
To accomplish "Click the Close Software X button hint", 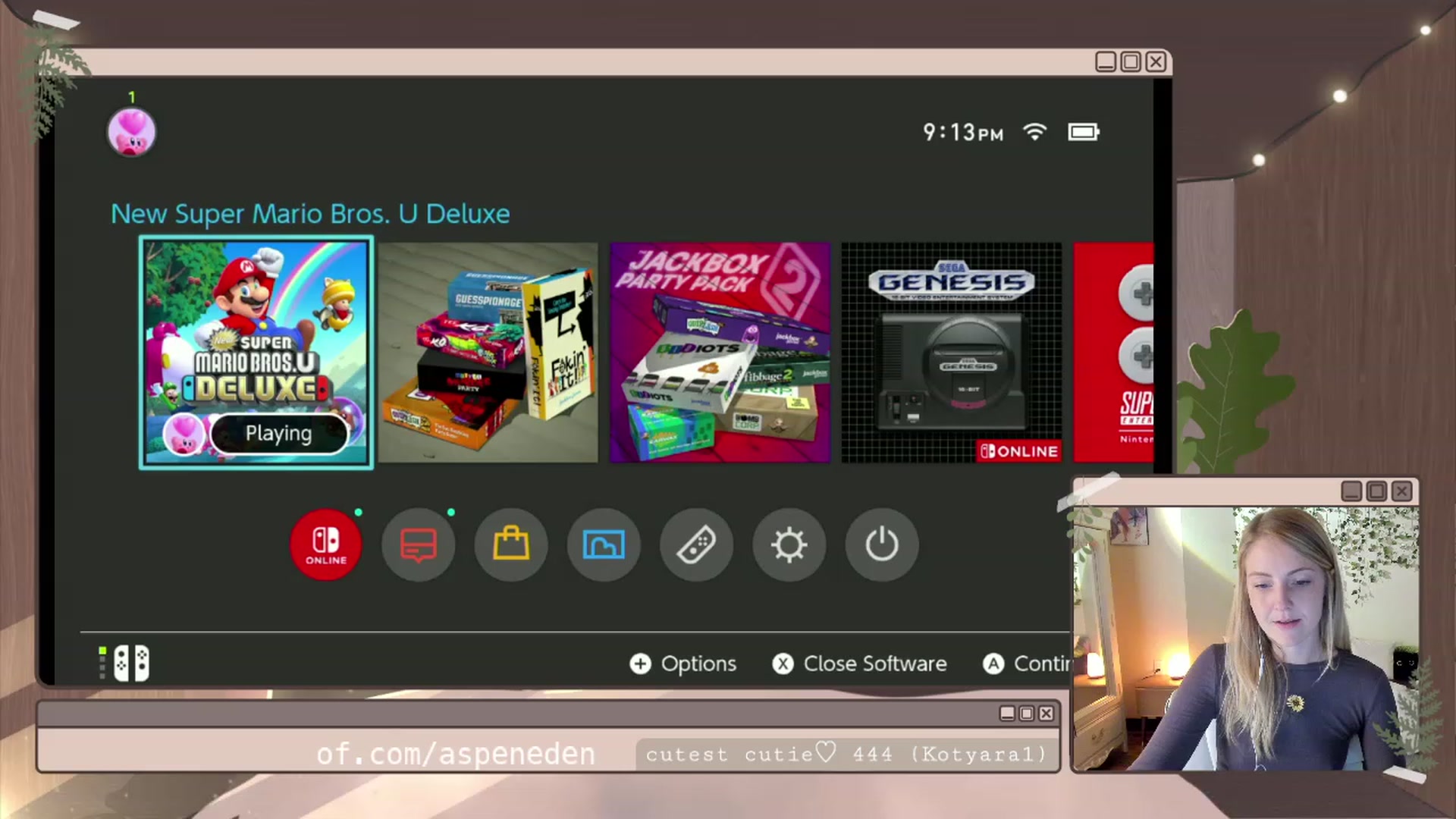I will (x=859, y=664).
